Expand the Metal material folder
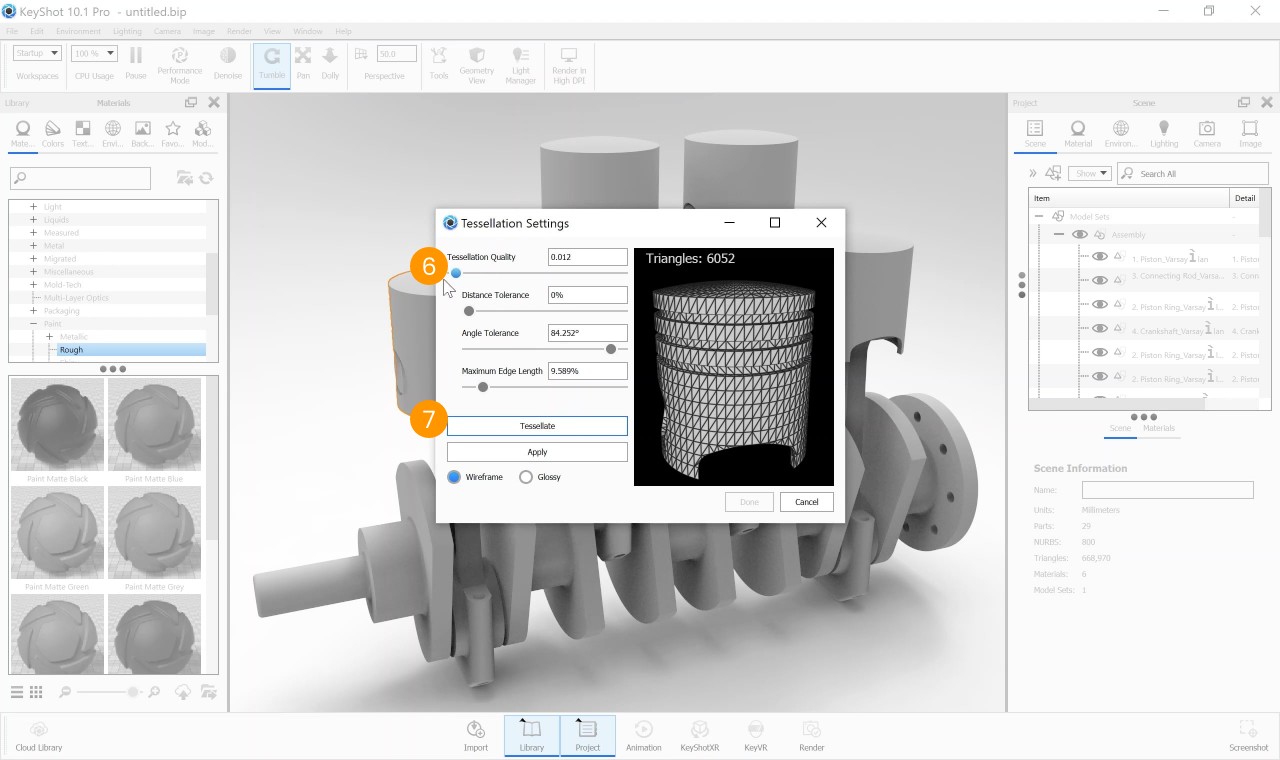 33,245
